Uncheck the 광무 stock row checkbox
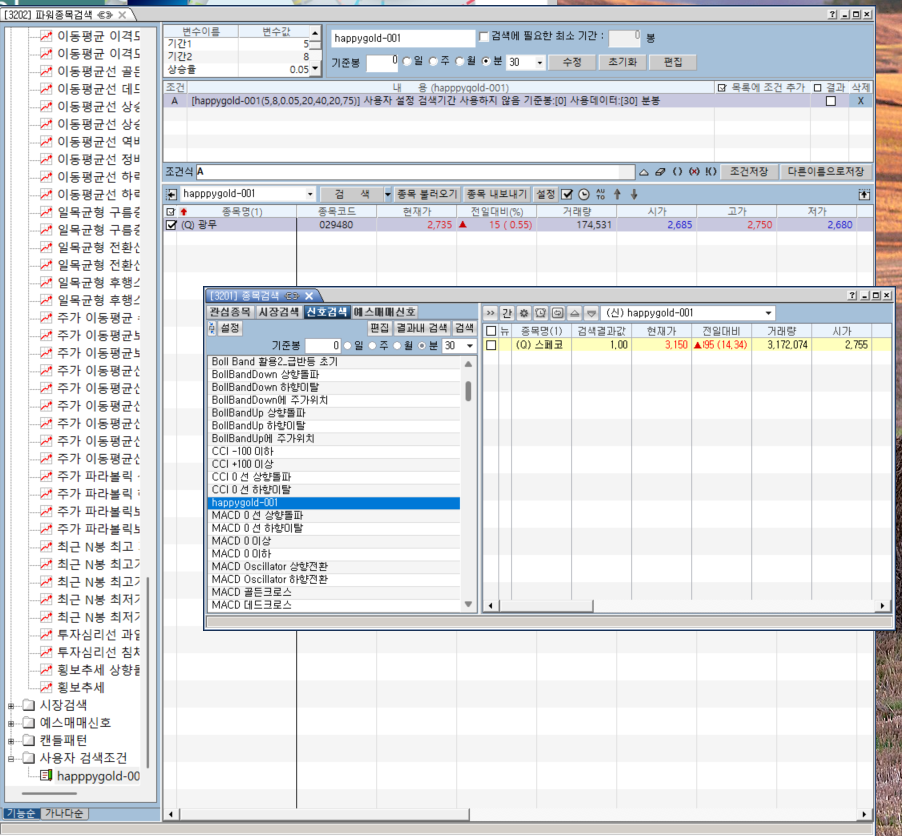The height and width of the screenshot is (836, 902). 171,226
